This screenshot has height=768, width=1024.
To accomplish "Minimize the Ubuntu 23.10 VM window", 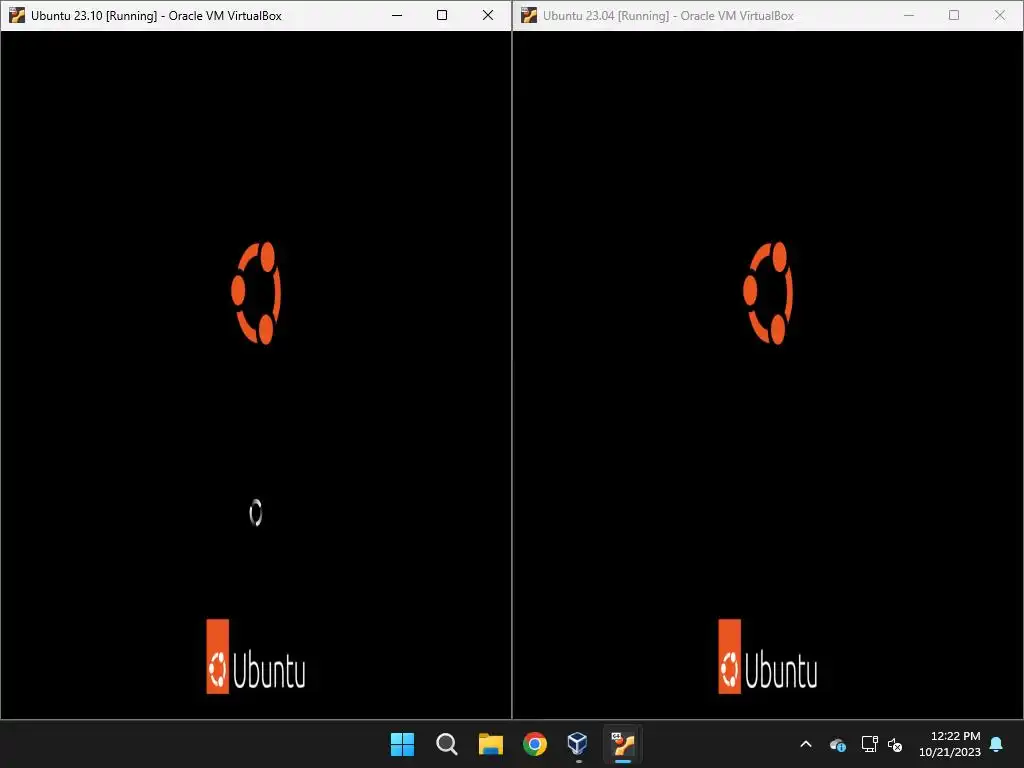I will (396, 15).
